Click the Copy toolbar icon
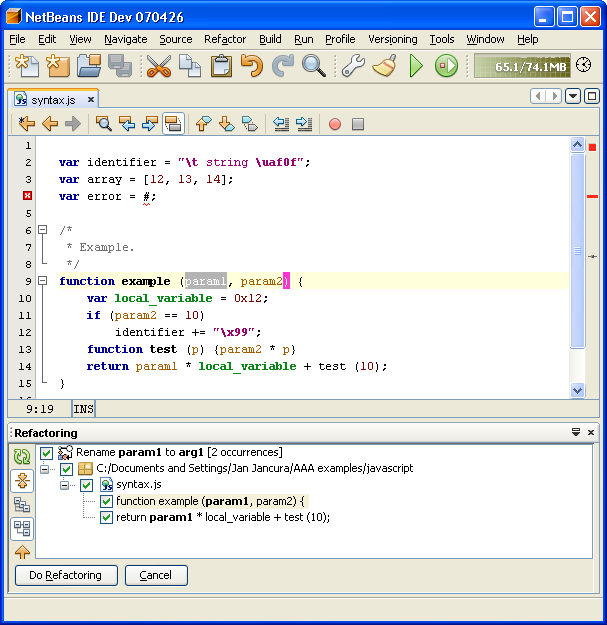The image size is (607, 625). pyautogui.click(x=190, y=66)
